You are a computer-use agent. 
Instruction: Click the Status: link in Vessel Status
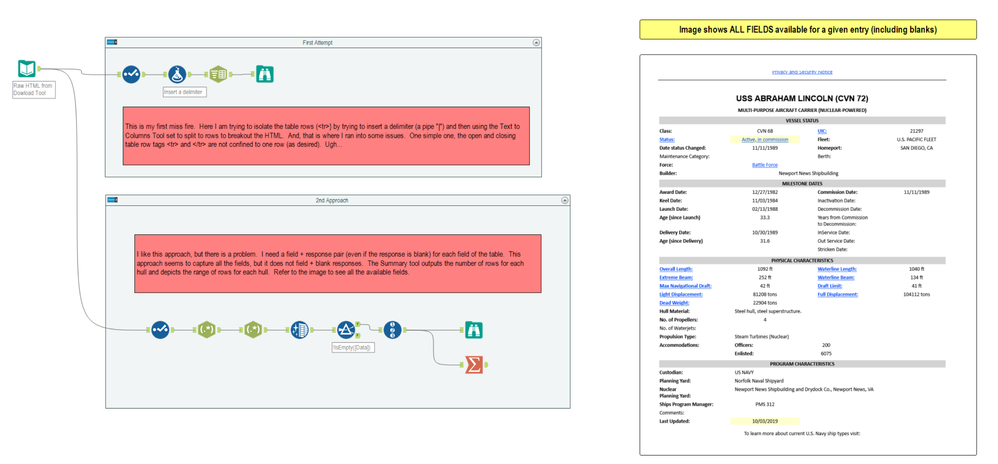pos(667,139)
